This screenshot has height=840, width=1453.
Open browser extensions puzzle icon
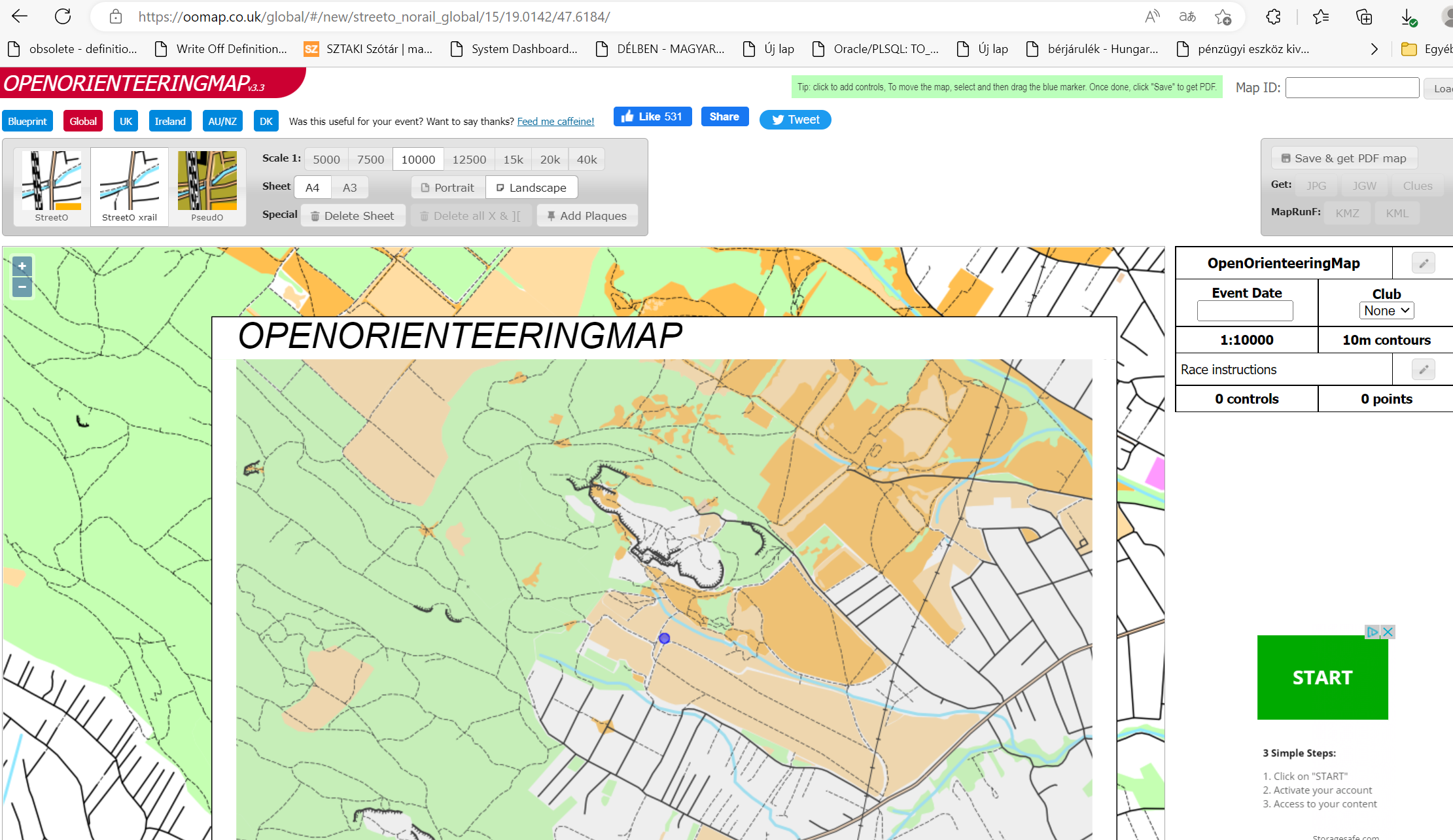1273,17
